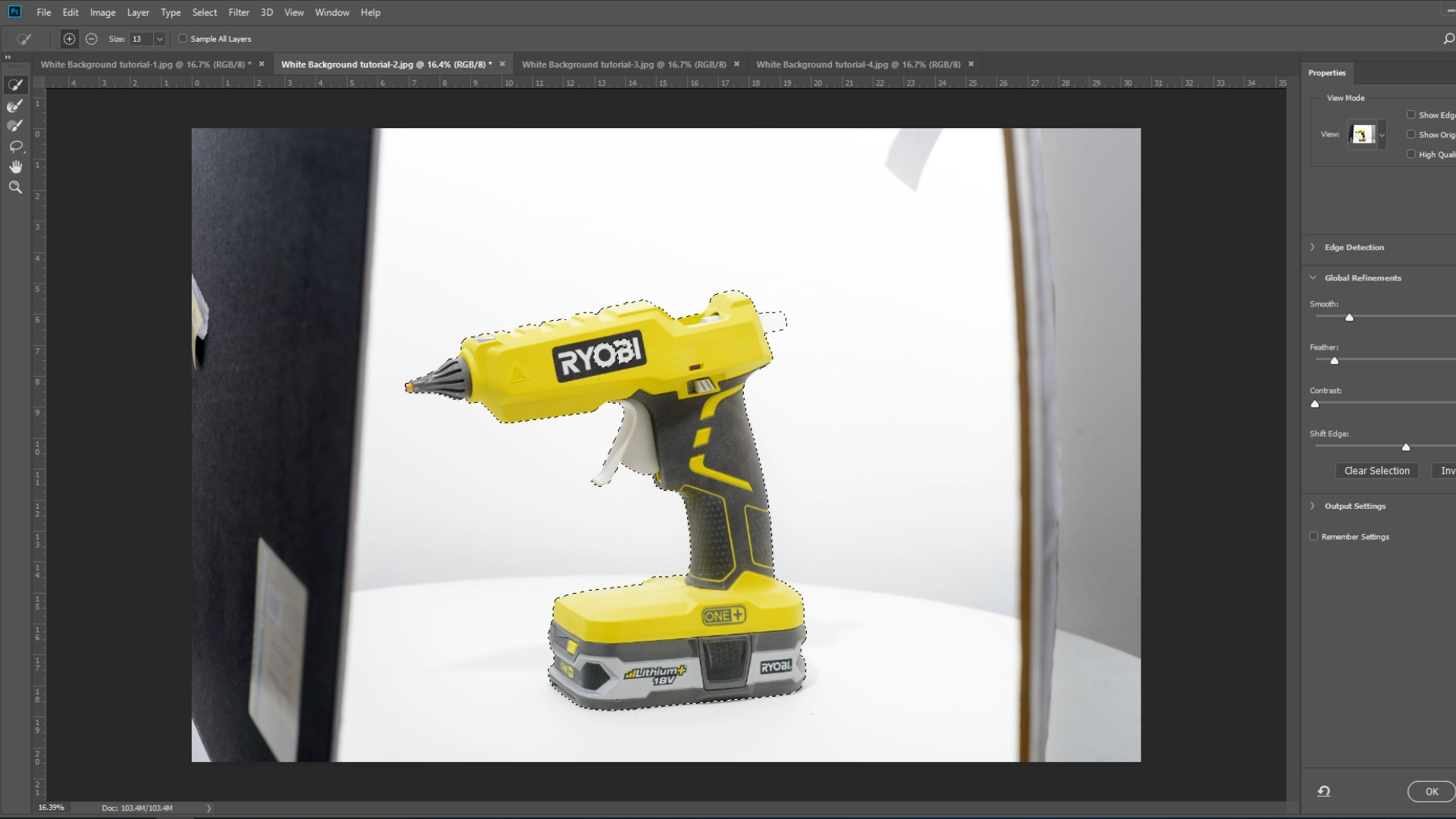
Task: Toggle the Show Edge checkbox
Action: coord(1411,115)
